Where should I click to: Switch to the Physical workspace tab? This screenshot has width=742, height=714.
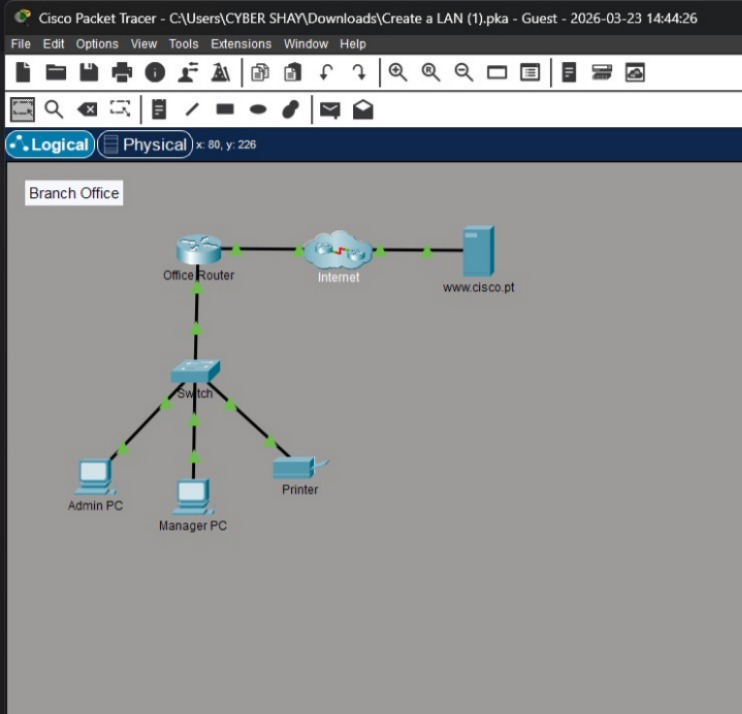(x=145, y=144)
